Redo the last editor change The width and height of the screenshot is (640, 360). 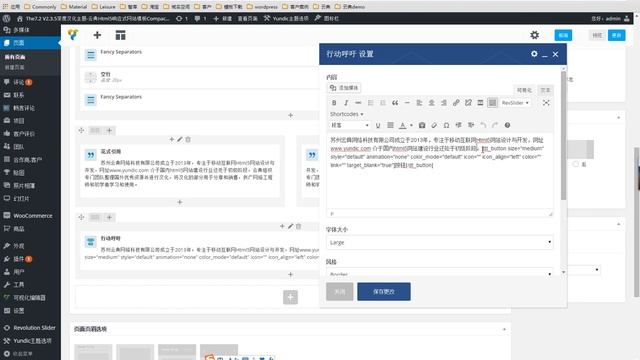[x=495, y=125]
